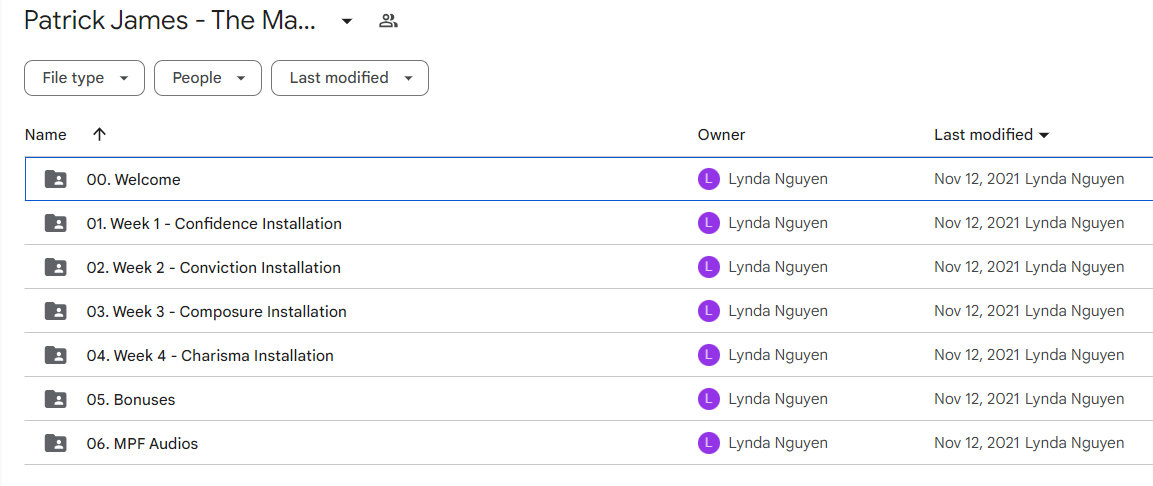Click owner avatar in the MPF Audios row
Screen dimensions: 1153x486
coord(708,443)
